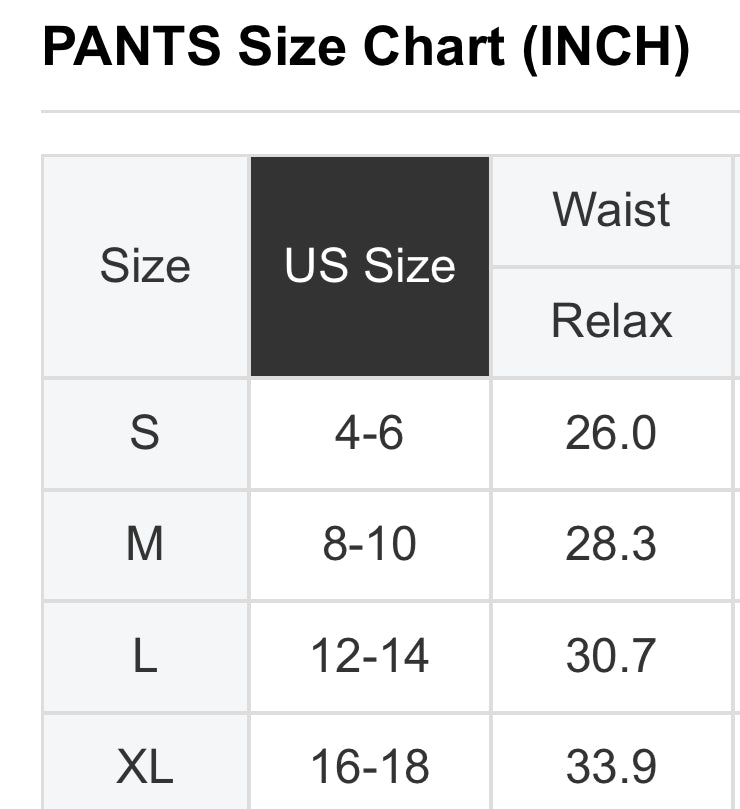
Task: Click the Relax sub-header cell
Action: pyautogui.click(x=612, y=322)
